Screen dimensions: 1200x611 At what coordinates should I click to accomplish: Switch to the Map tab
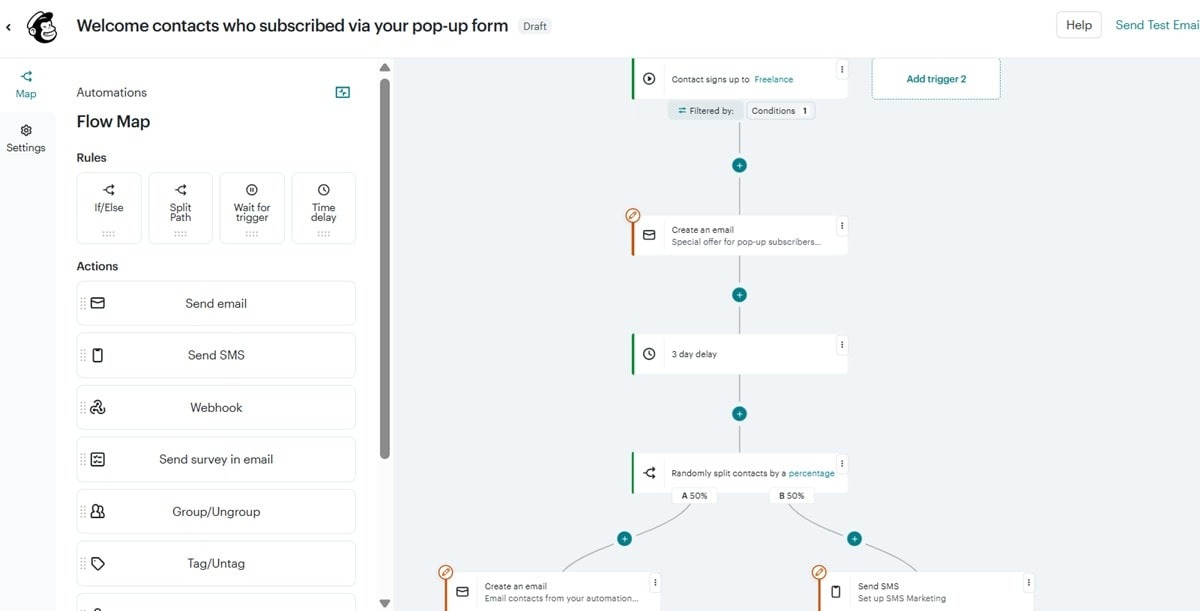pyautogui.click(x=25, y=82)
